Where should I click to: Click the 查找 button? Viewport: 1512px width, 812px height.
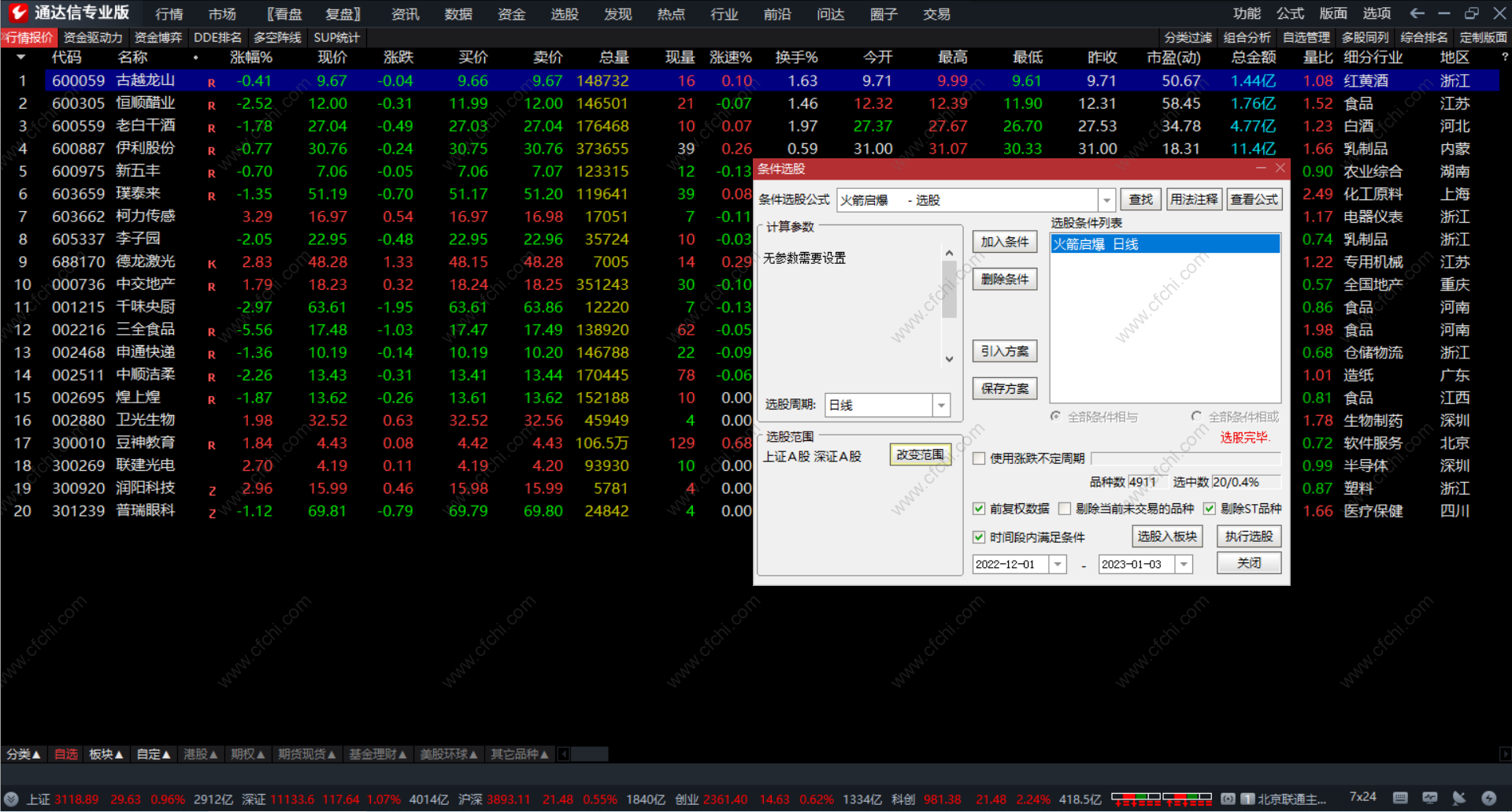1140,200
